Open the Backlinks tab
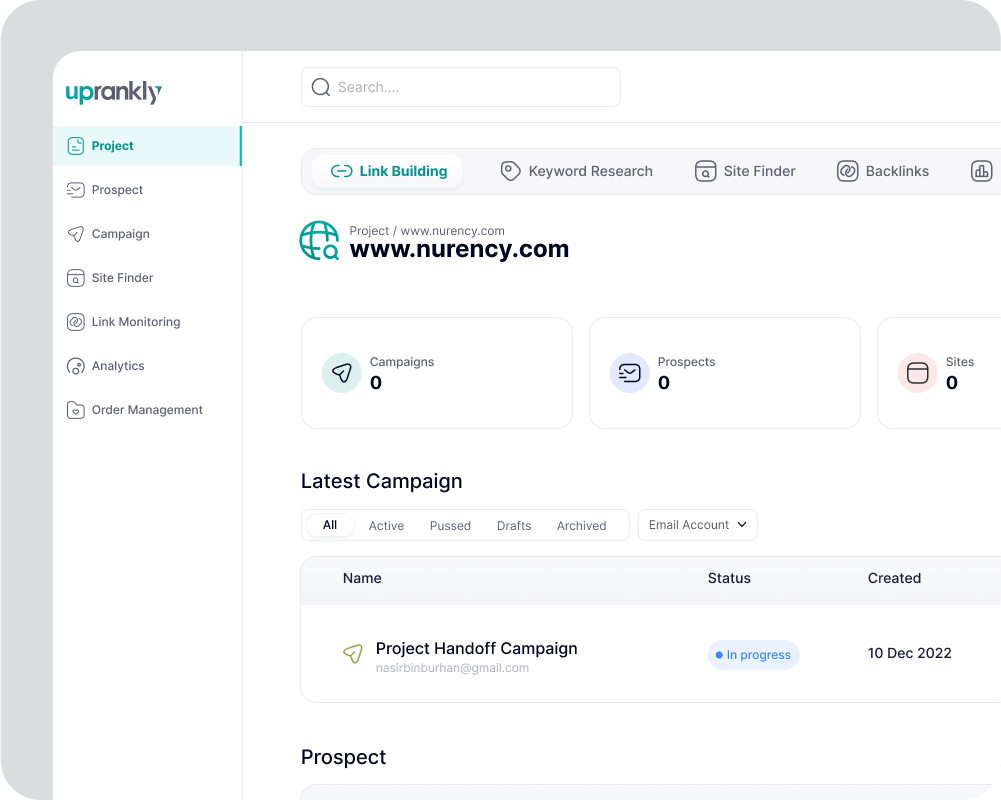 pos(883,171)
